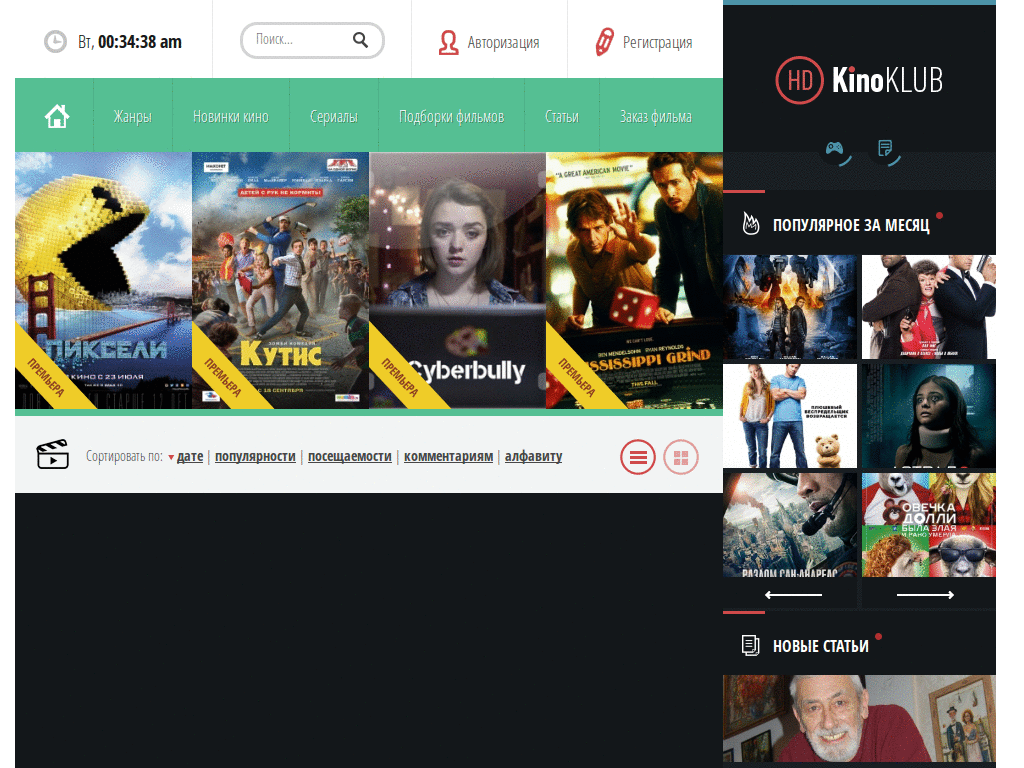Click the time display 00:34:38 am
This screenshot has width=1024, height=768.
click(x=140, y=42)
